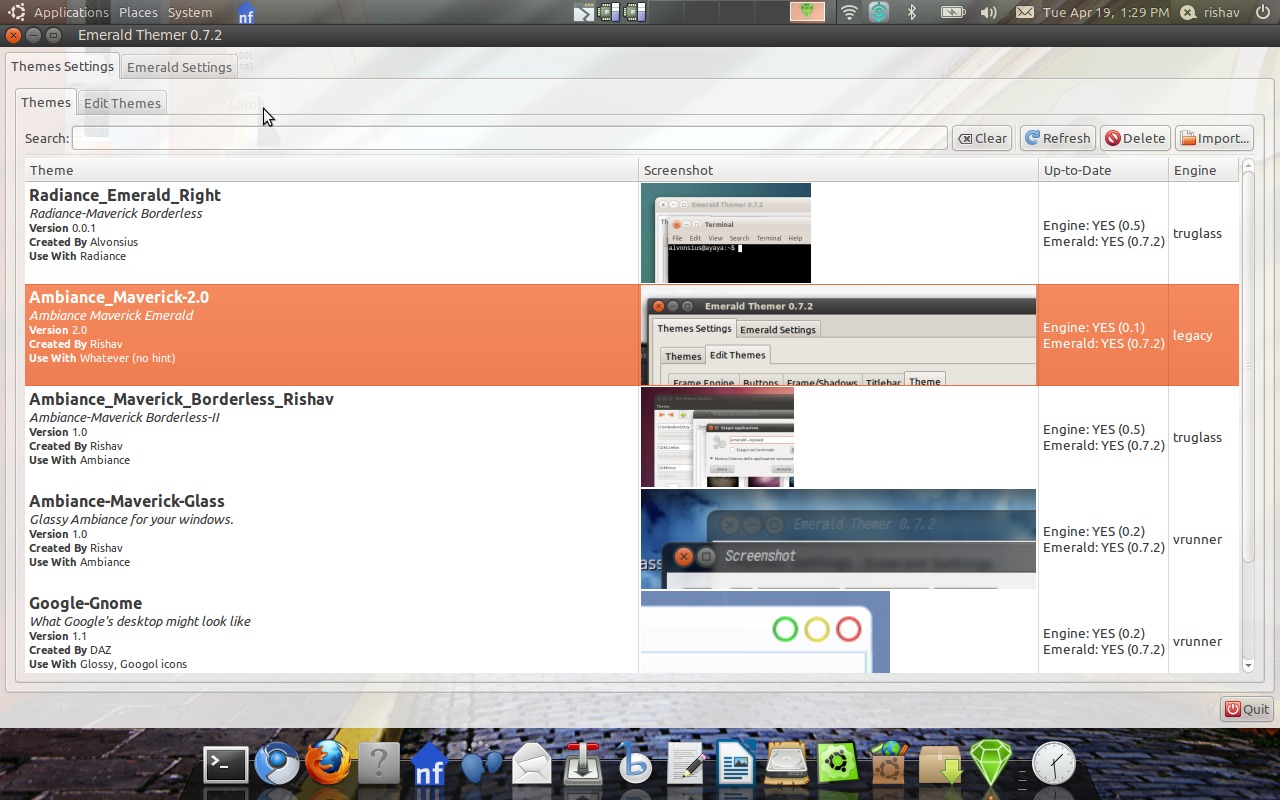Open the green Ubuntu Tweak dock icon
This screenshot has height=800, width=1280.
[x=838, y=765]
